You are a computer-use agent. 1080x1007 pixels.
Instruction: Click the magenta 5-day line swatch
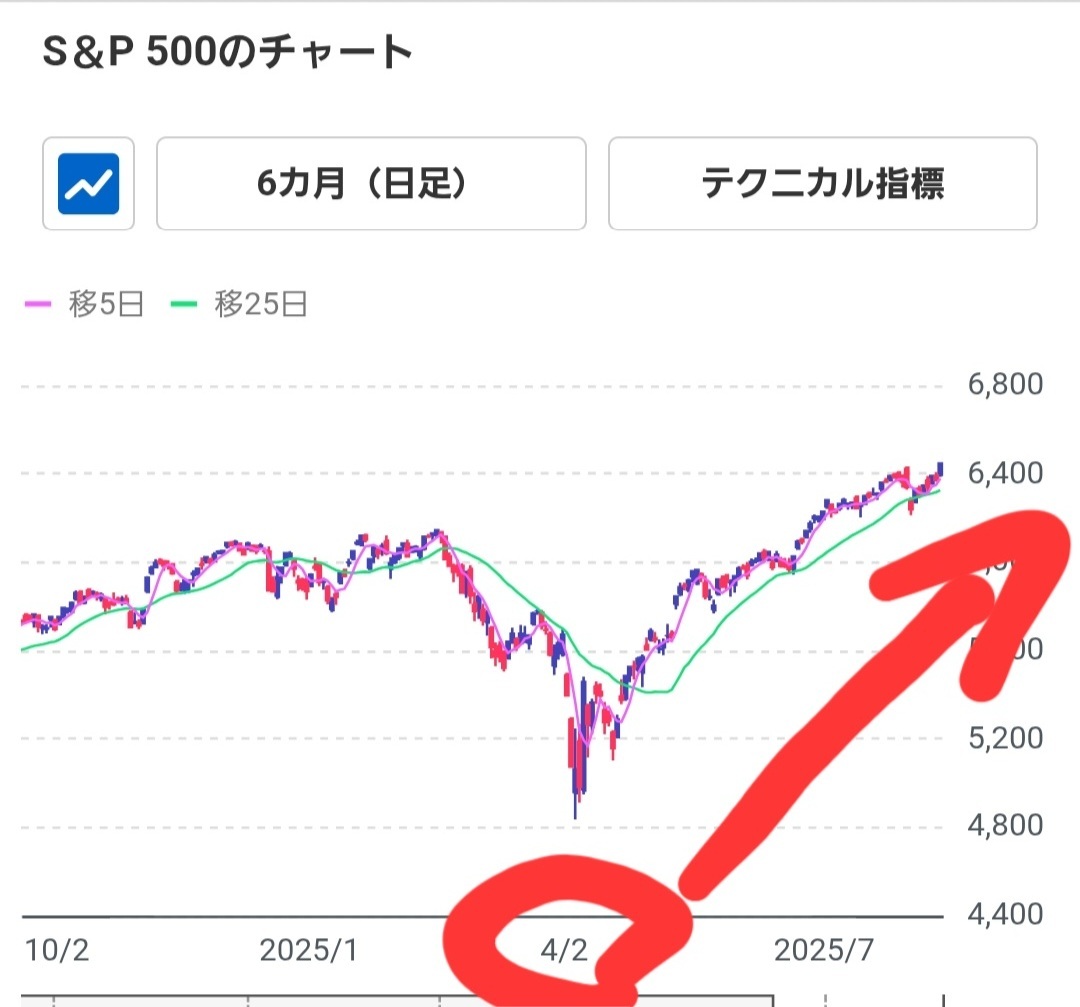point(38,304)
